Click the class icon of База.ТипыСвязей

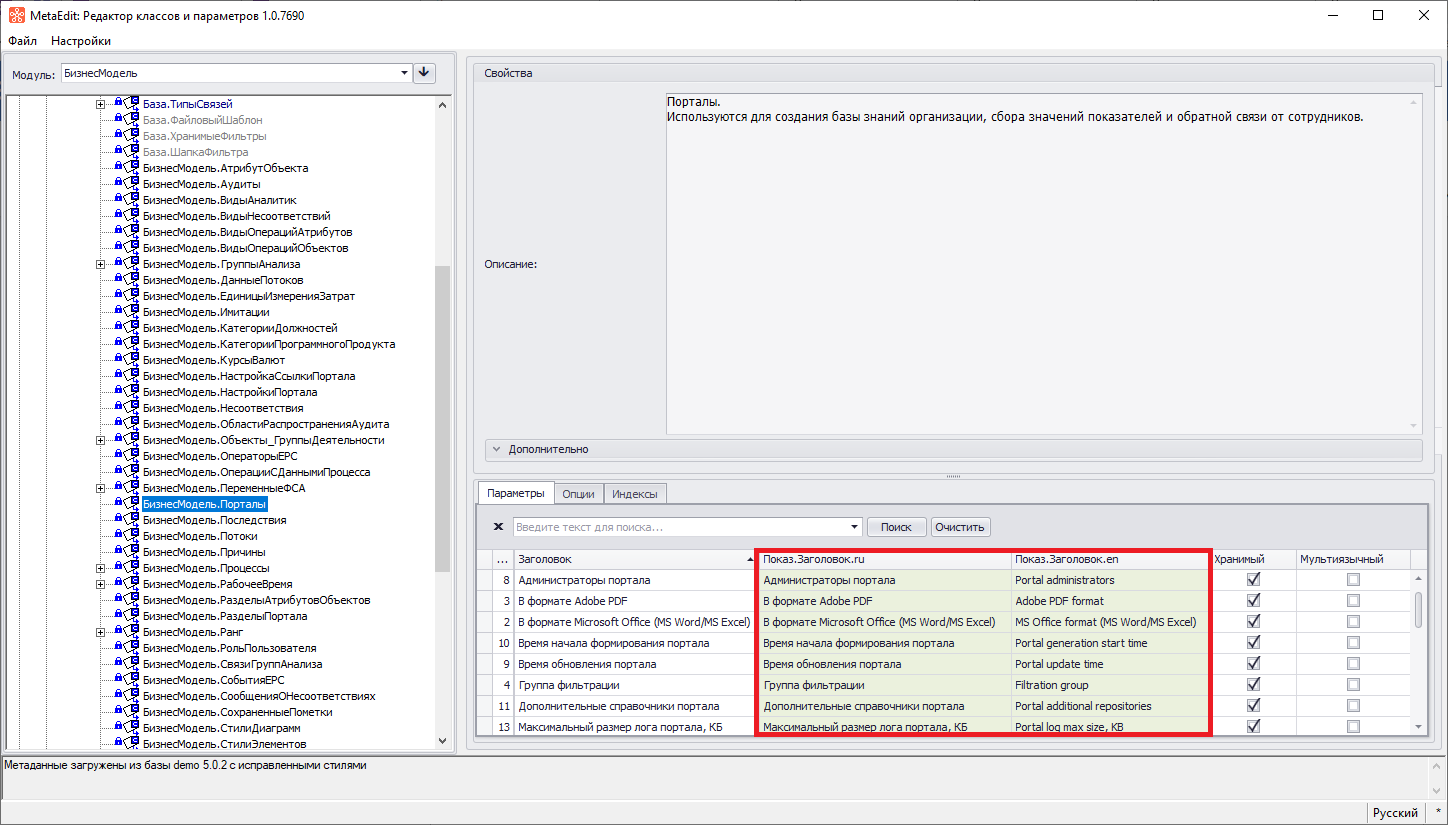pyautogui.click(x=132, y=104)
